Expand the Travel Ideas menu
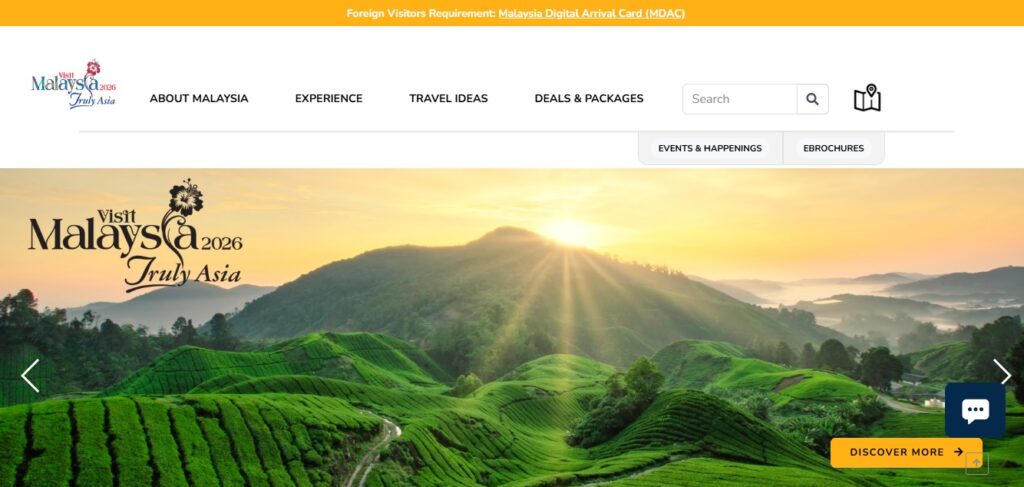 (x=449, y=99)
